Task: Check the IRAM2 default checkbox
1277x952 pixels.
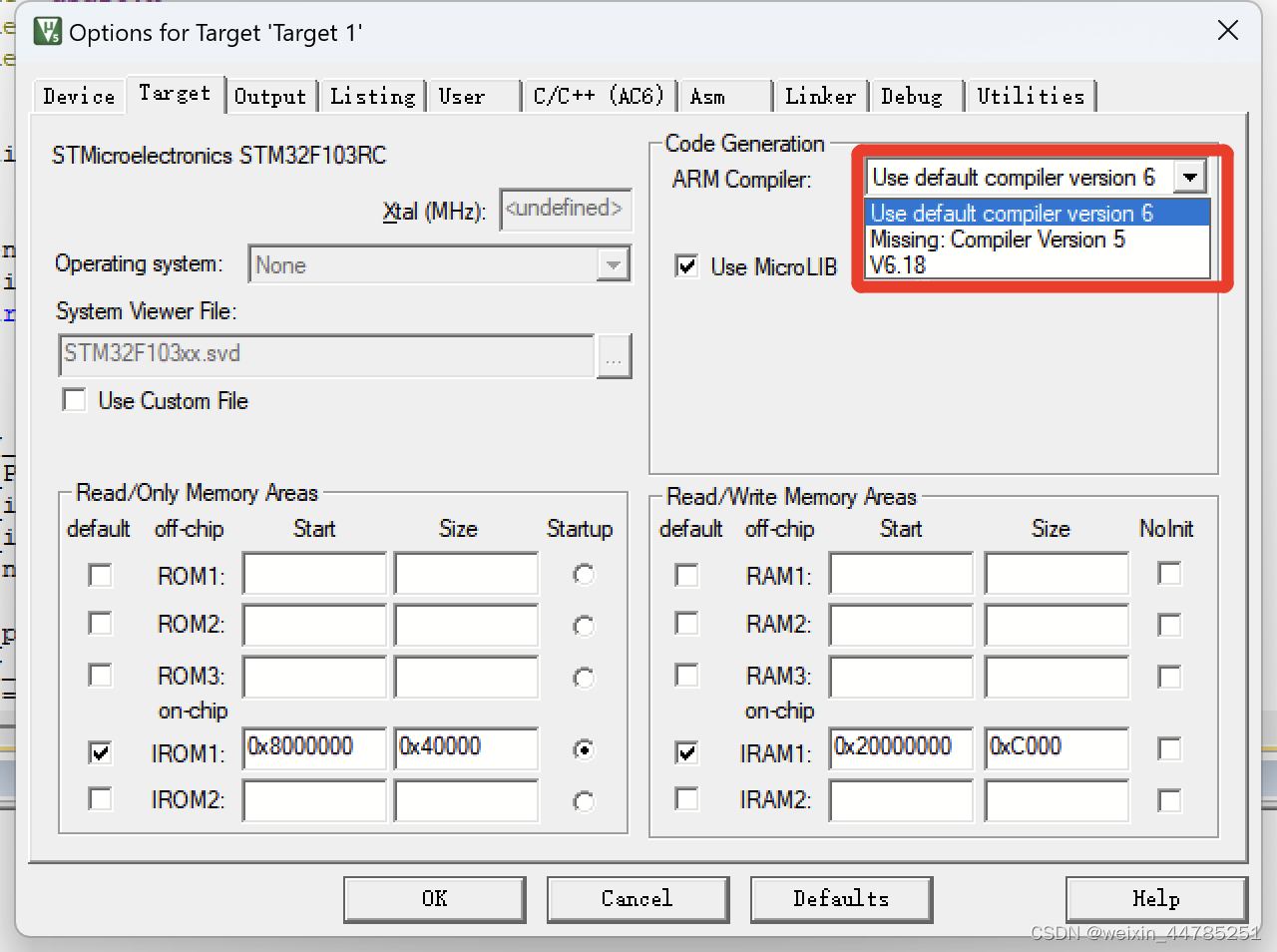Action: (686, 799)
